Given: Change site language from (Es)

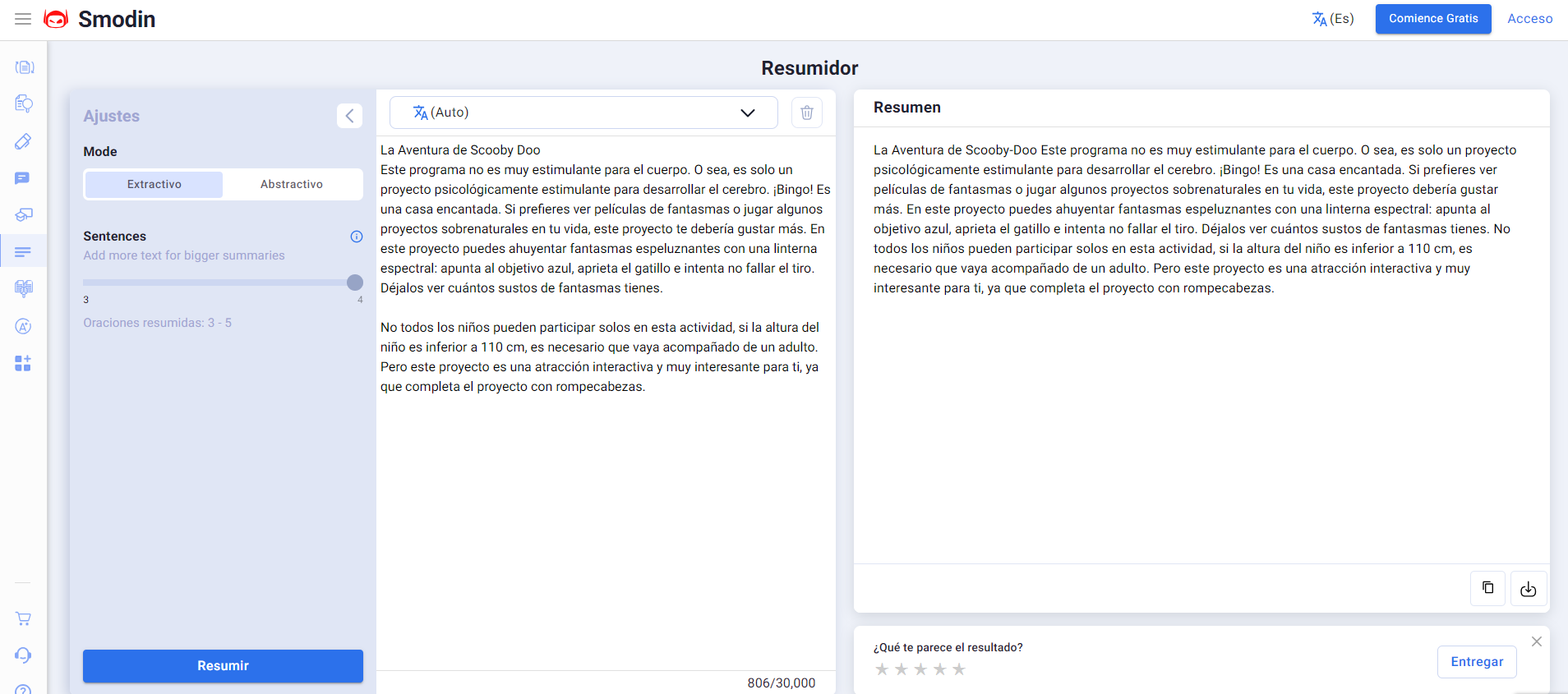Looking at the screenshot, I should point(1333,19).
